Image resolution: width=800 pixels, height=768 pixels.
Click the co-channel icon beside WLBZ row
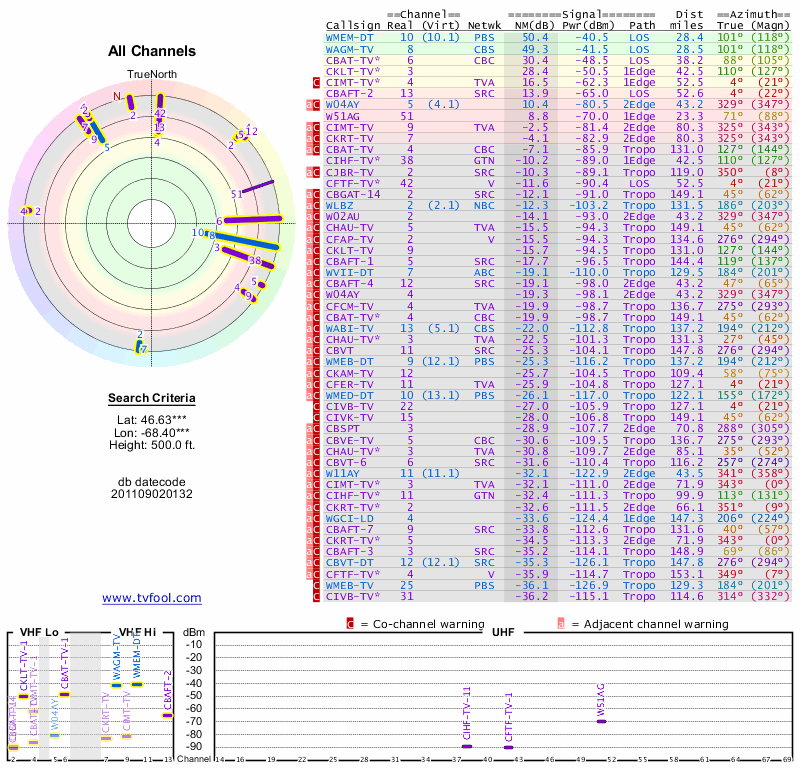coord(316,204)
